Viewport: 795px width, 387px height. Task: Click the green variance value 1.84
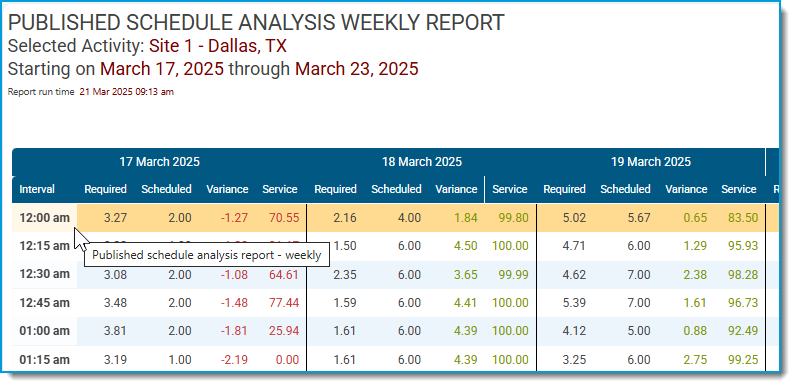pos(466,218)
